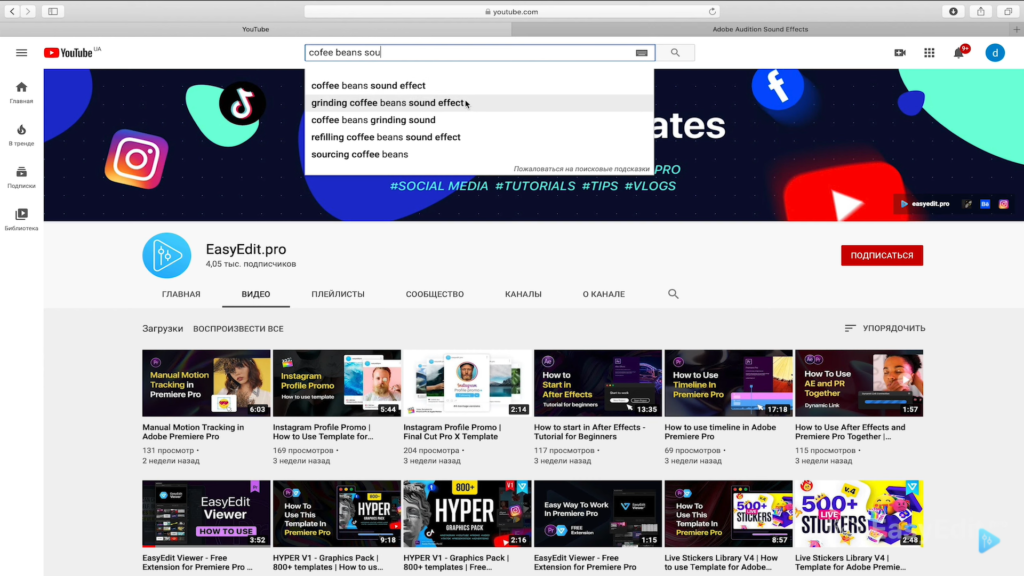Open the easyedit.pro link on banner

pyautogui.click(x=925, y=204)
